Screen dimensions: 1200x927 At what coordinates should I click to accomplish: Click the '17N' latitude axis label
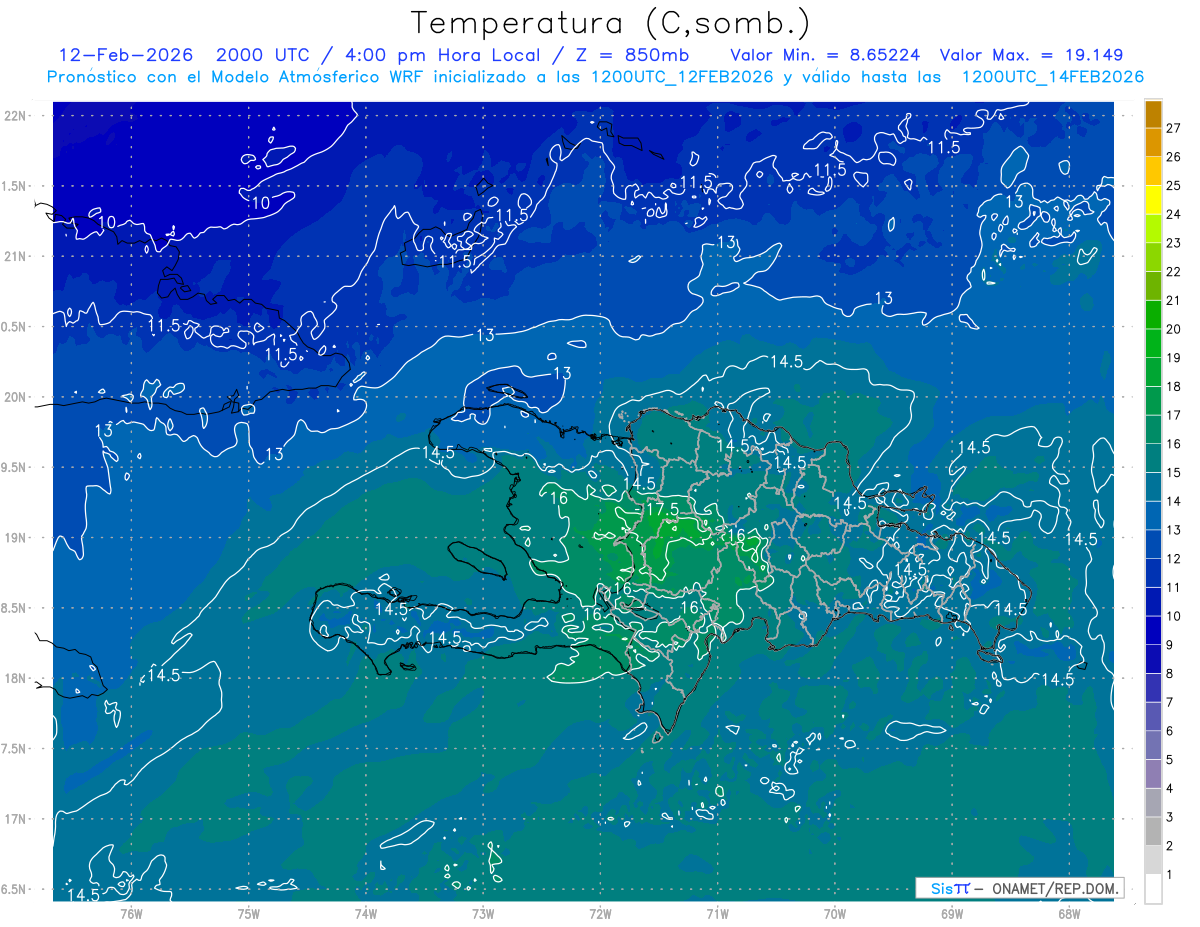pos(17,819)
